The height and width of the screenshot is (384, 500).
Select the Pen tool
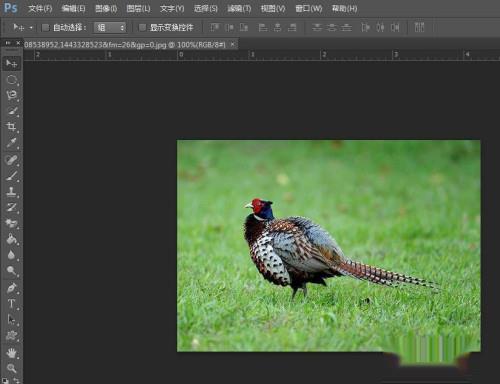coord(11,288)
